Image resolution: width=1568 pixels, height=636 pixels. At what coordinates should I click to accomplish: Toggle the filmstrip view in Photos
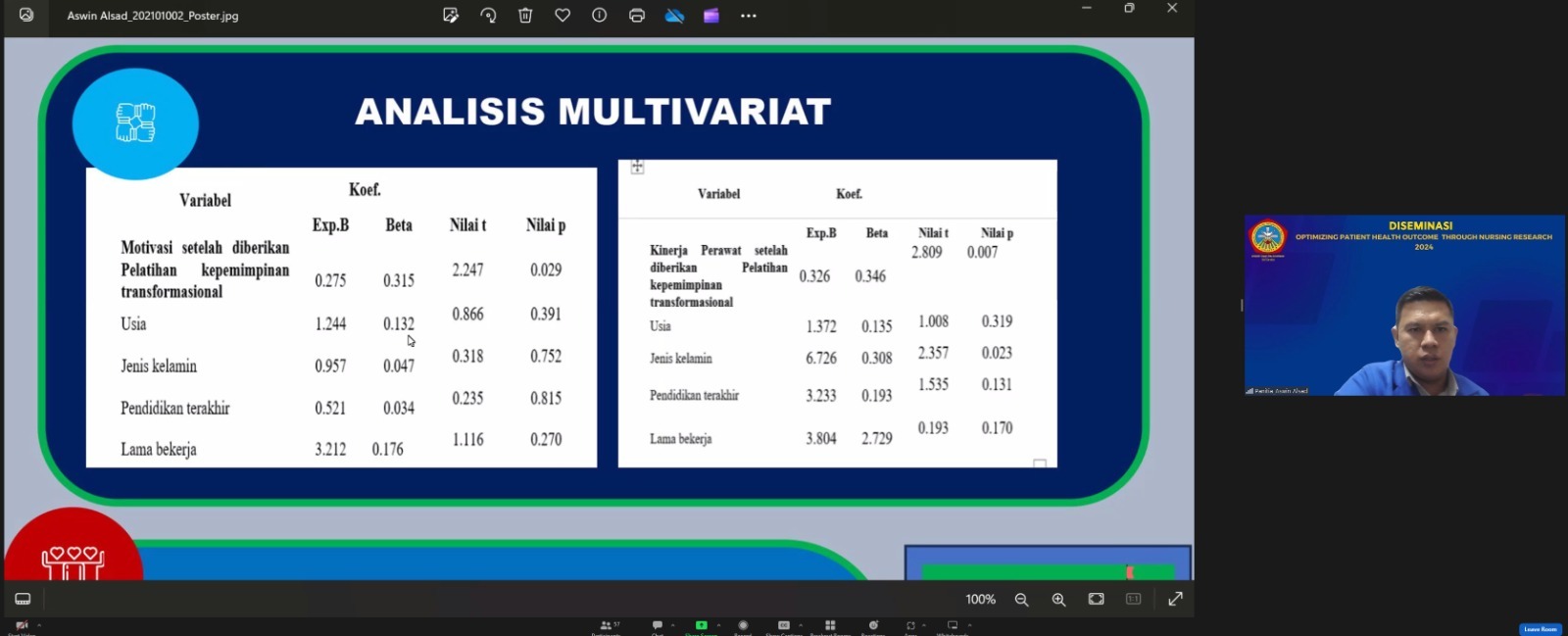tap(23, 599)
